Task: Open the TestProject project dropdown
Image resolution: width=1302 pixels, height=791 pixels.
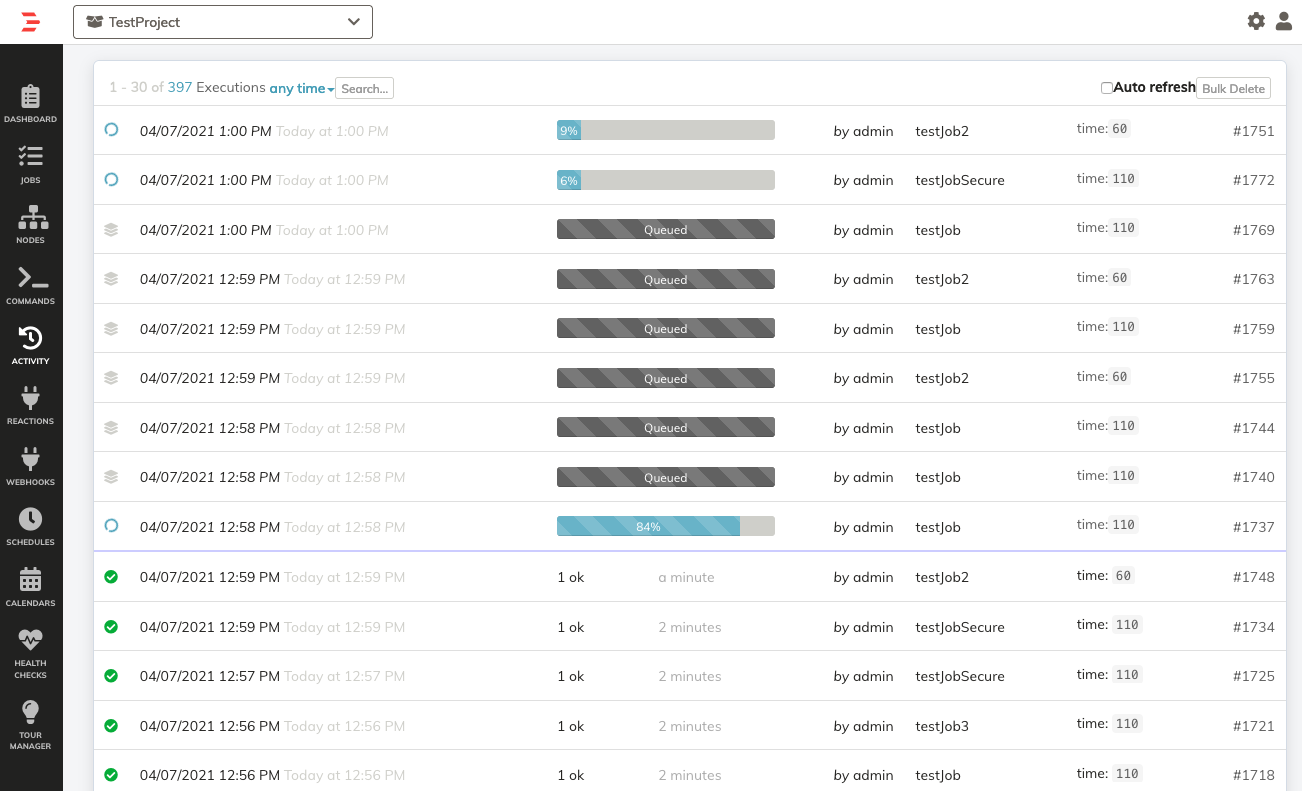Action: tap(222, 21)
